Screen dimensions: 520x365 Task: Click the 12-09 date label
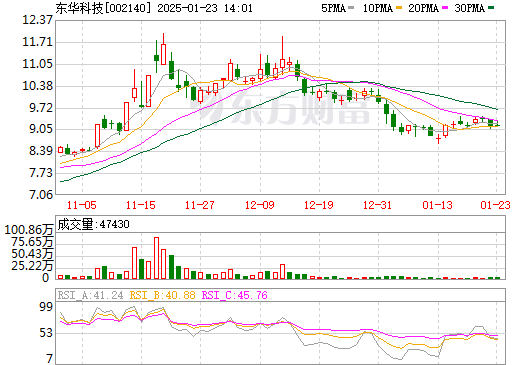point(260,205)
